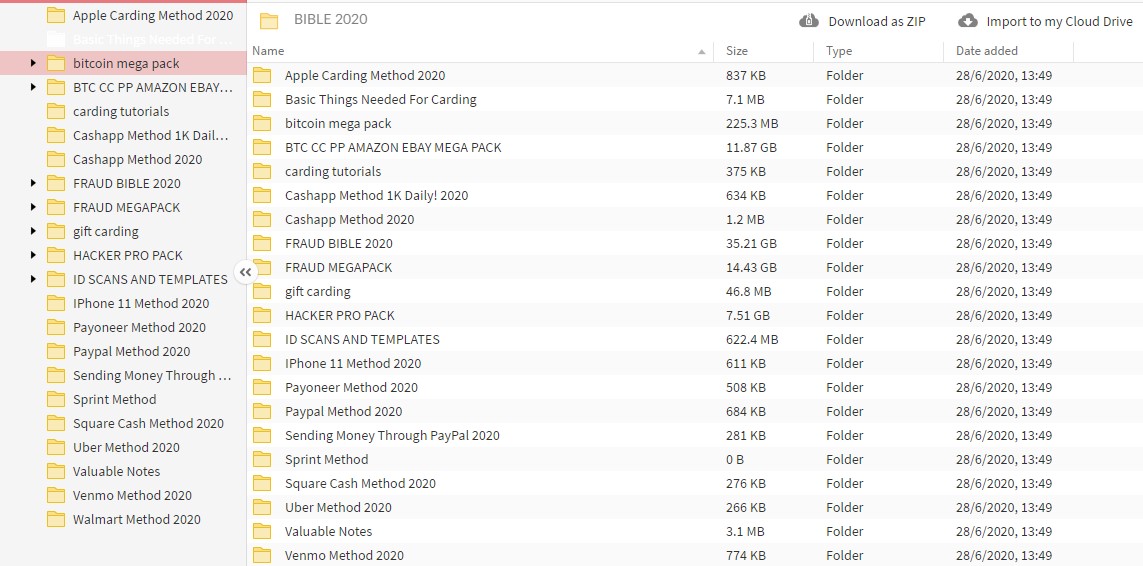Open Cashapp Method 2020 name in file list
Screen dimensions: 1143x566
350,220
